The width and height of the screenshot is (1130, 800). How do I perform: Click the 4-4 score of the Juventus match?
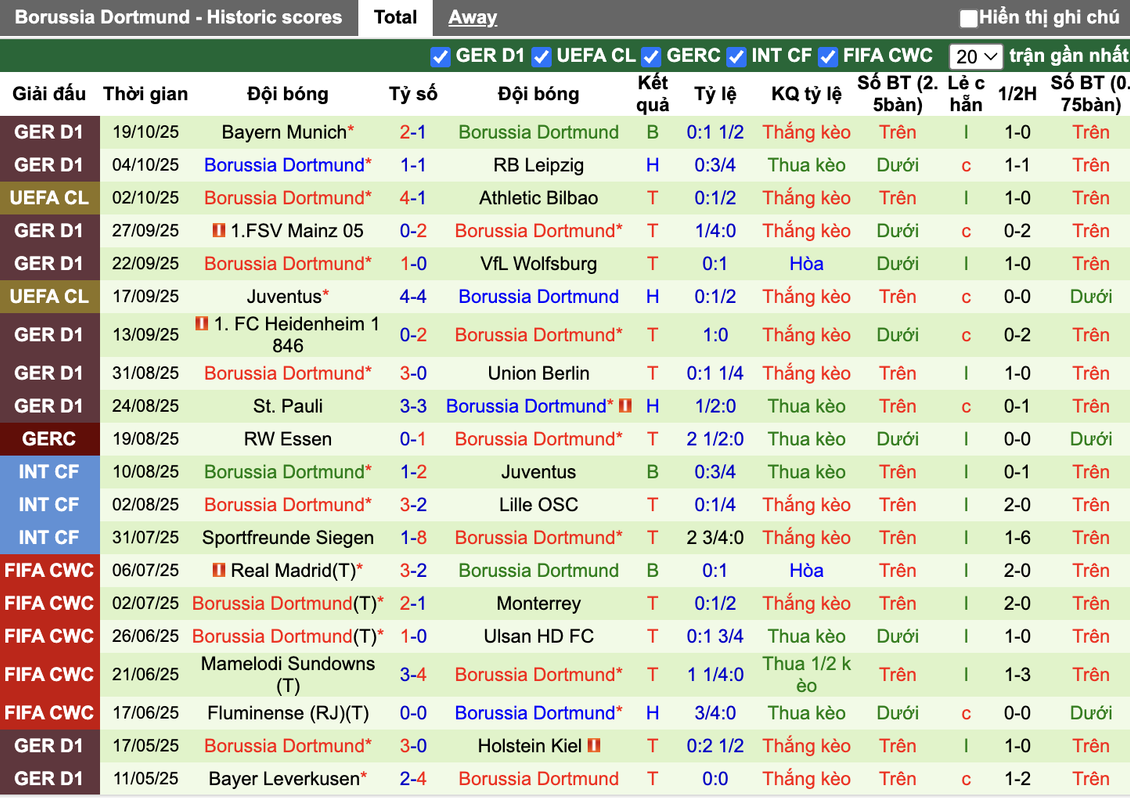pos(413,296)
